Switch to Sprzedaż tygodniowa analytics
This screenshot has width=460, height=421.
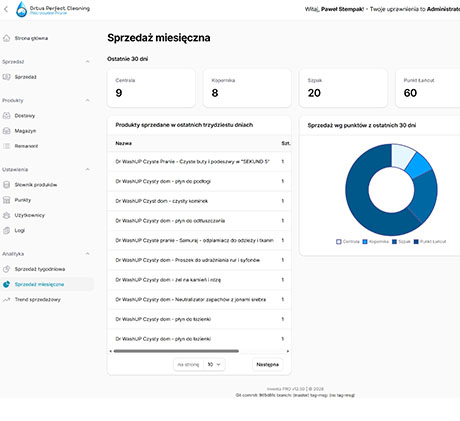[x=47, y=269]
